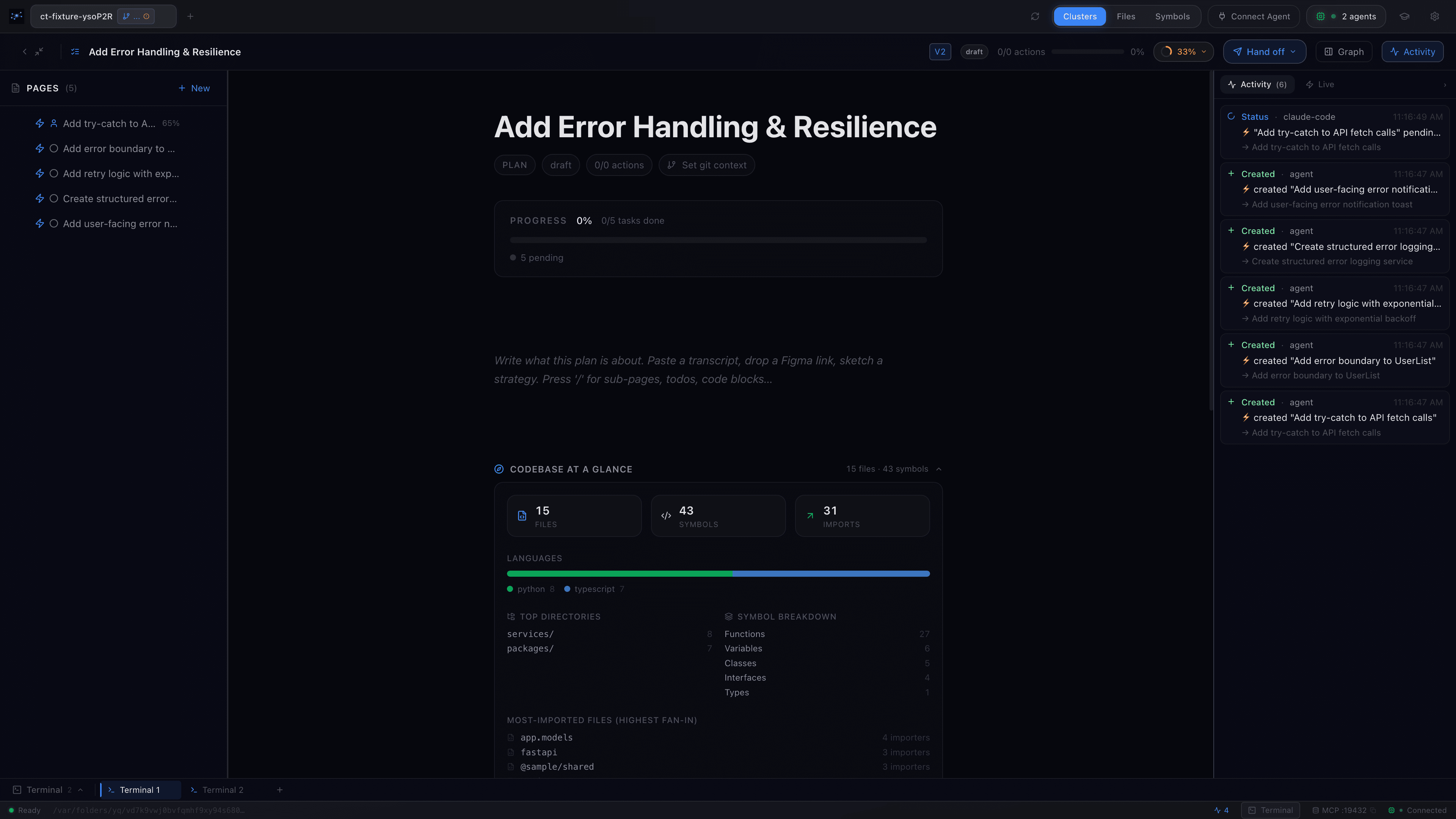Go back with the left chevron

click(x=24, y=52)
